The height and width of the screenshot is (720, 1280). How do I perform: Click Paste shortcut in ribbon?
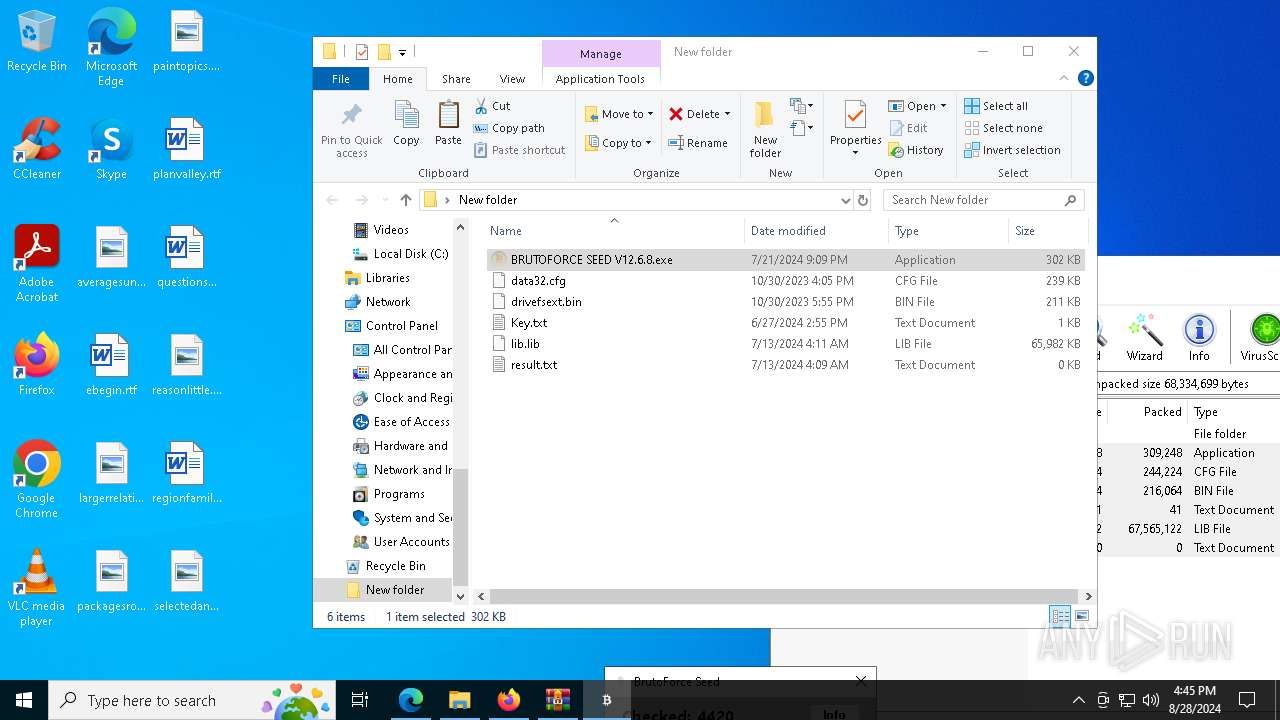[520, 150]
